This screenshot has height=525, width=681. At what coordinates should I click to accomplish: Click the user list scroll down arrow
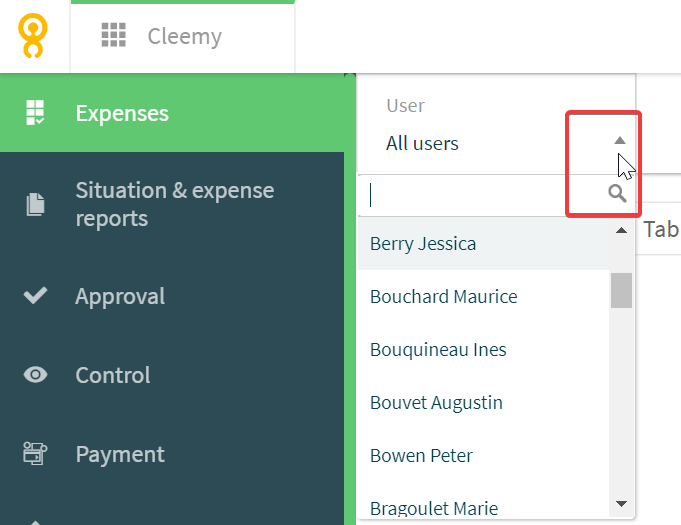tap(621, 504)
